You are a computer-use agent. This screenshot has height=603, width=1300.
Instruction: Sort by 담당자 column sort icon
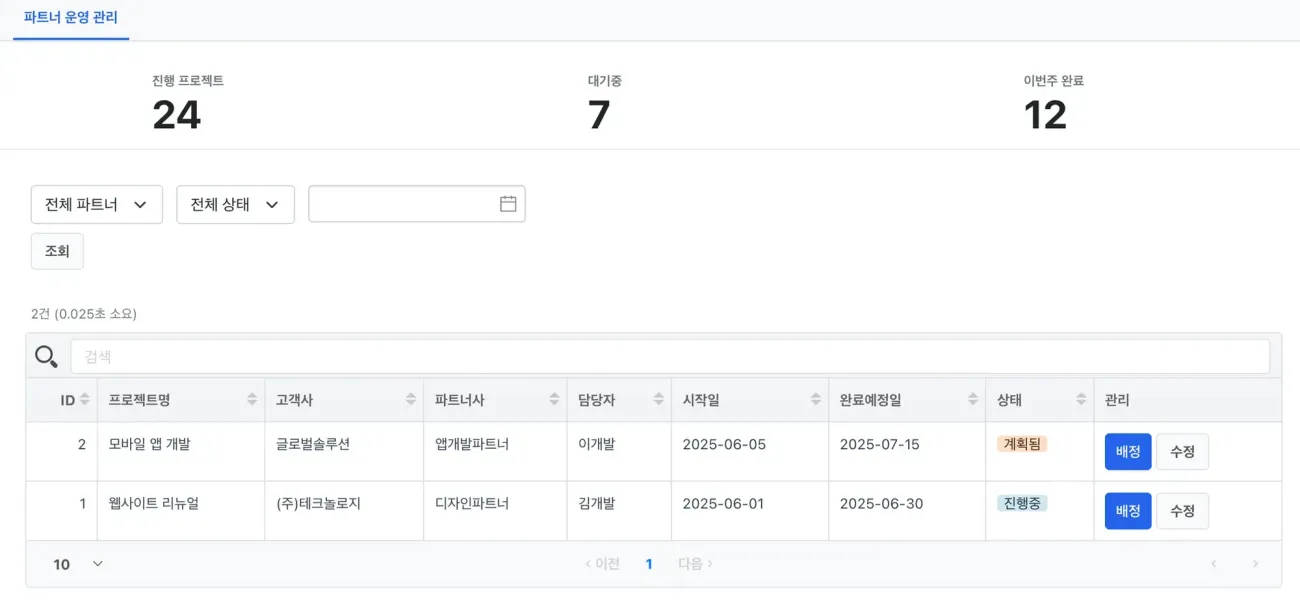(x=659, y=400)
